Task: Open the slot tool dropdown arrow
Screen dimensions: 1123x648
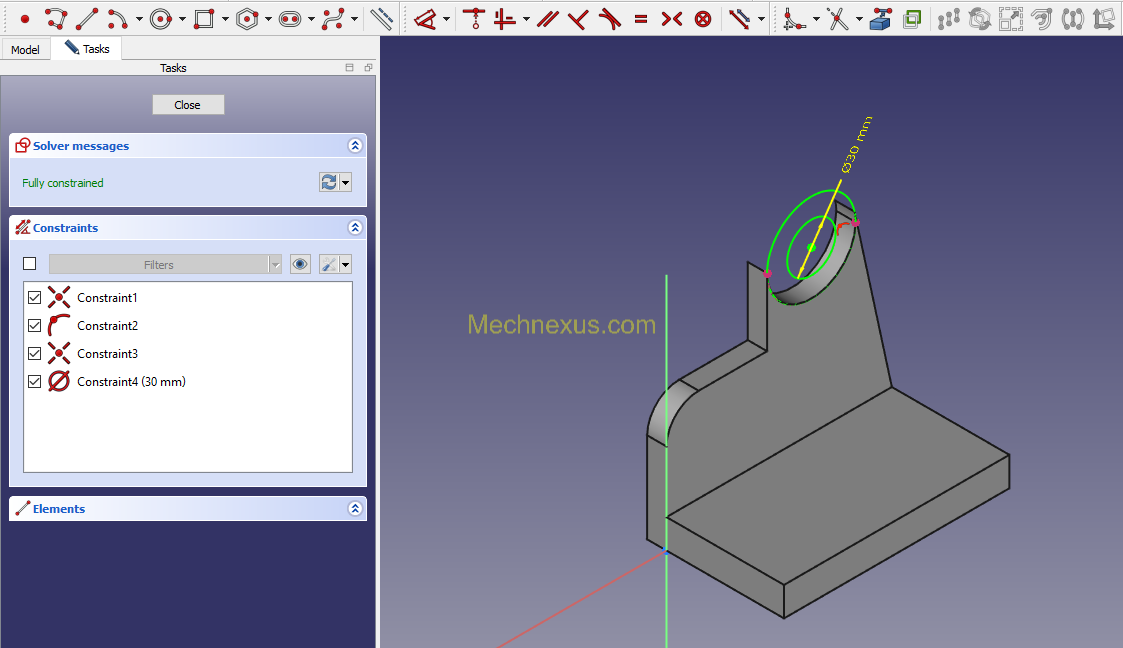Action: 311,19
